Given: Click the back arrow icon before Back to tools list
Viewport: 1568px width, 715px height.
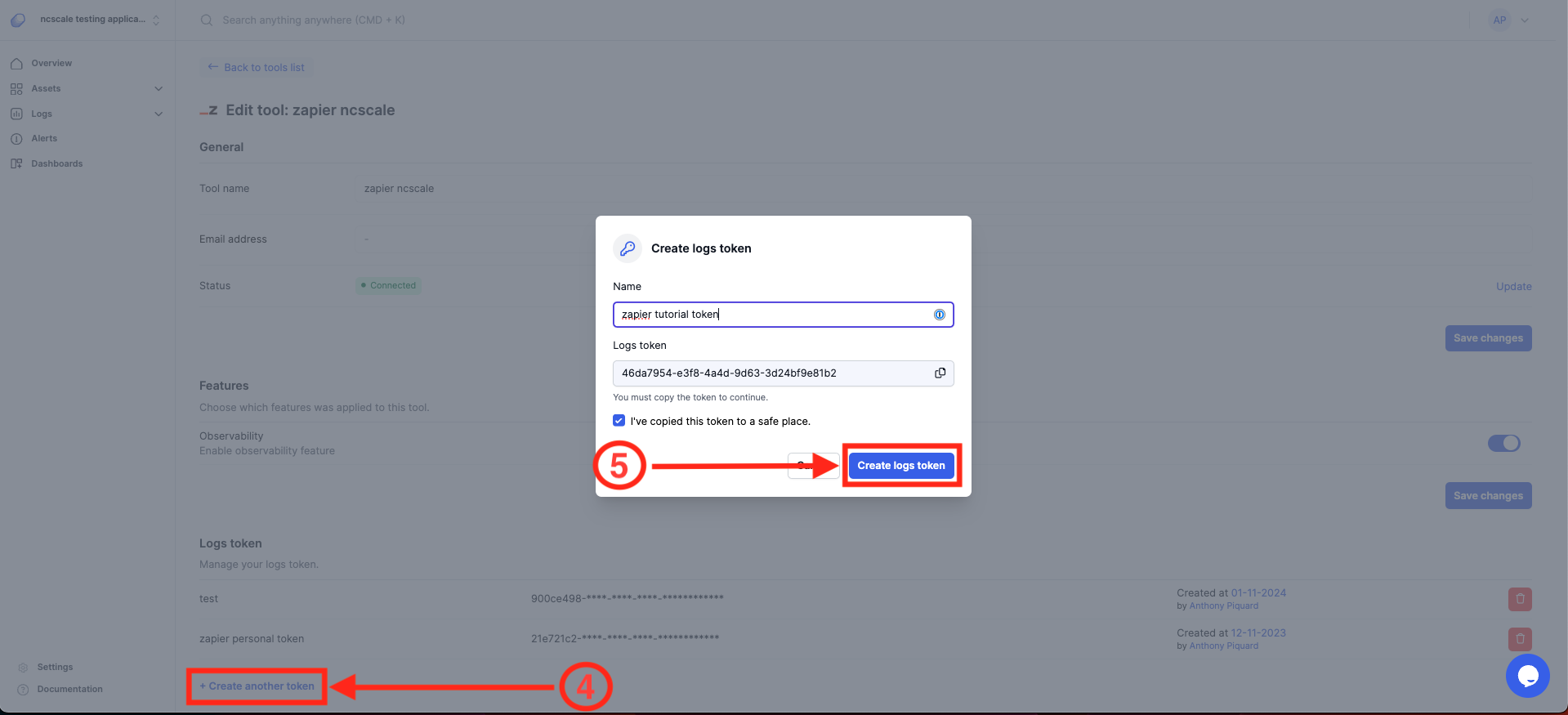Looking at the screenshot, I should 212,67.
